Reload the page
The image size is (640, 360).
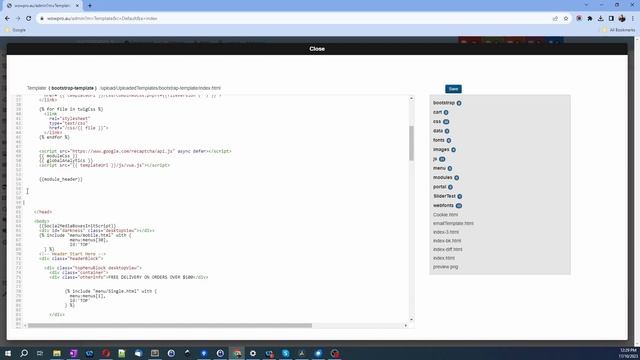pyautogui.click(x=29, y=18)
